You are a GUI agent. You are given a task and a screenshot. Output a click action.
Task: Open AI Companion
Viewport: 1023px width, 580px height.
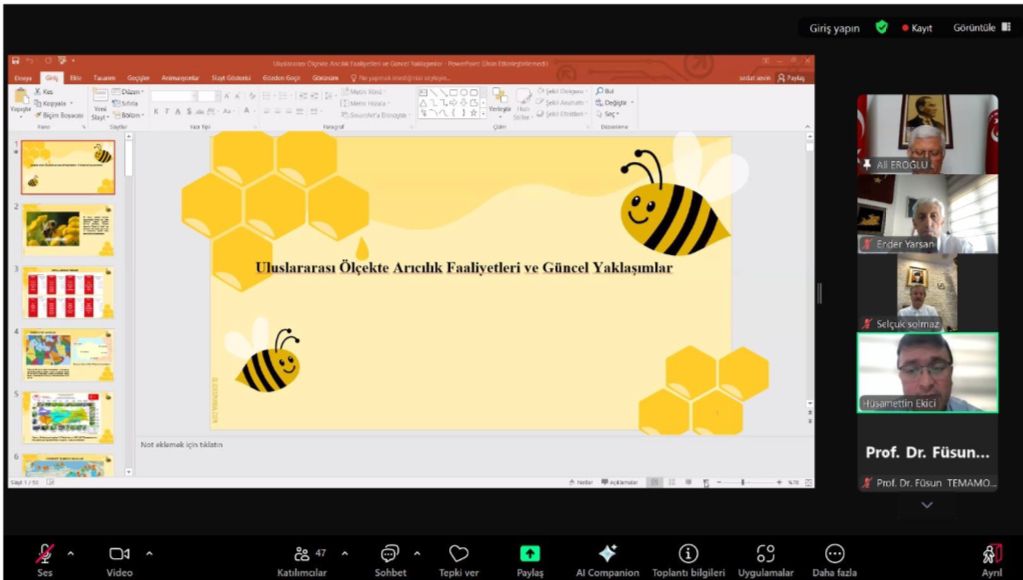[x=607, y=560]
